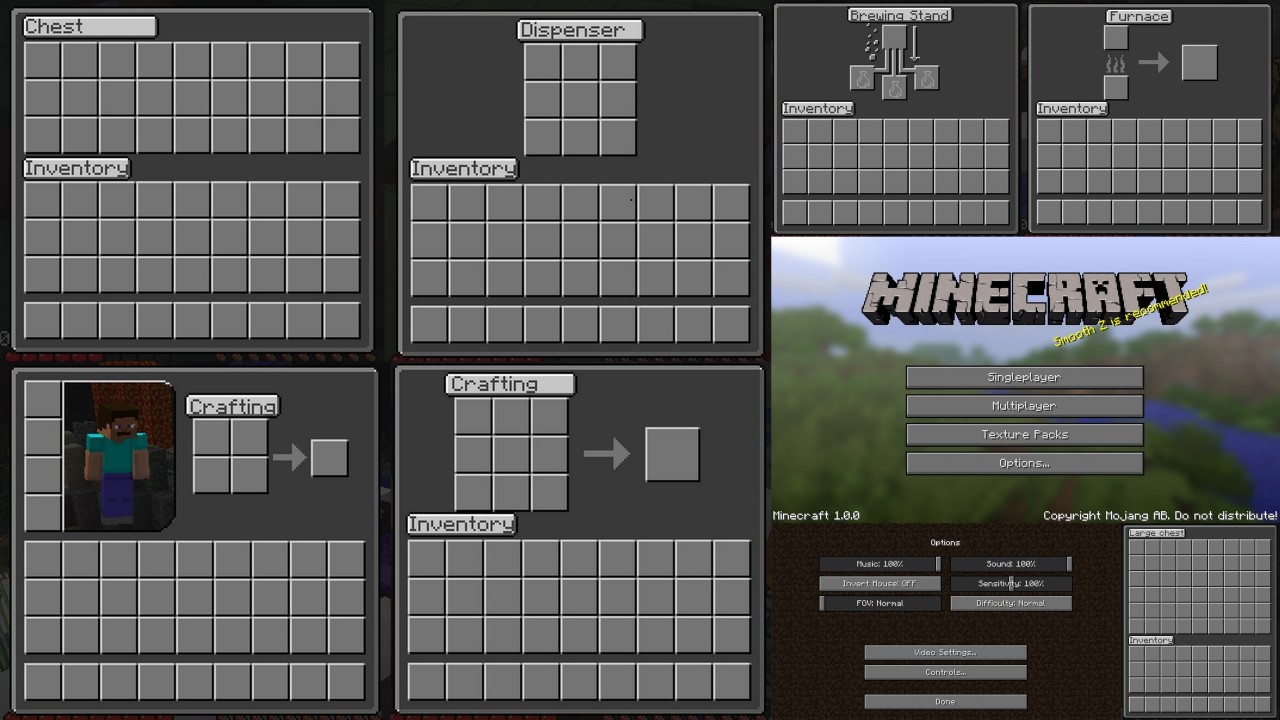Cycle the Difficulty: Normal setting

pyautogui.click(x=1012, y=603)
